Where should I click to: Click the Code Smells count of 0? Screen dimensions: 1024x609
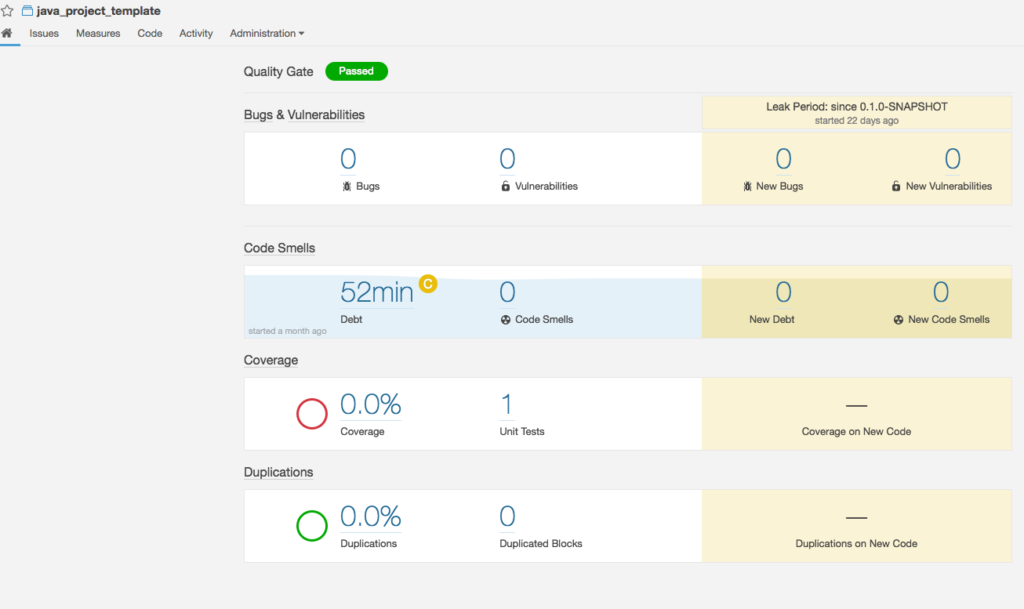click(x=507, y=292)
